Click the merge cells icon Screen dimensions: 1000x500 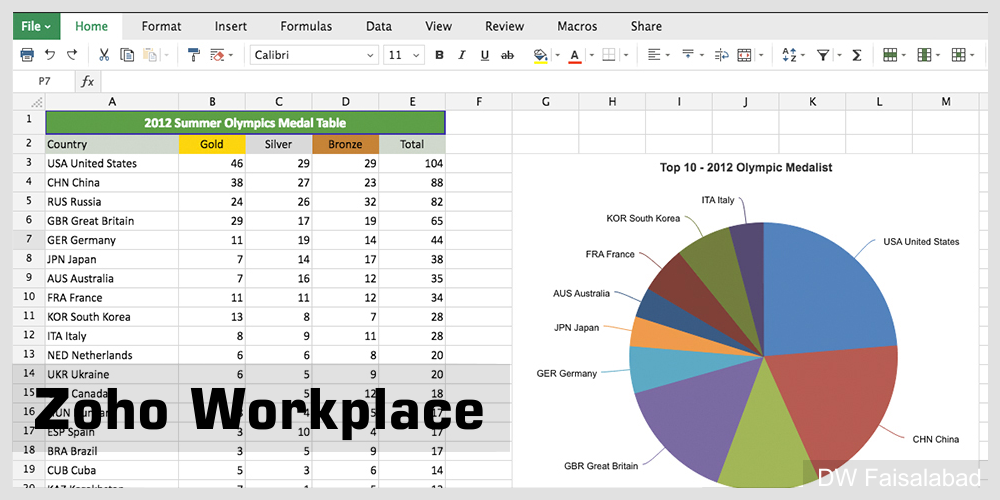pyautogui.click(x=744, y=55)
